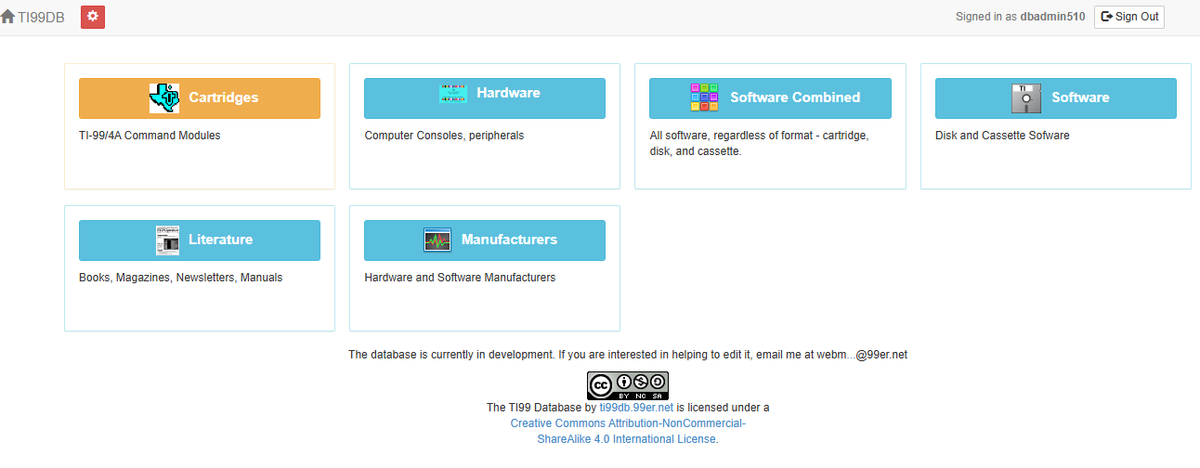The height and width of the screenshot is (468, 1200).
Task: Click the Hardware console icon
Action: [453, 93]
